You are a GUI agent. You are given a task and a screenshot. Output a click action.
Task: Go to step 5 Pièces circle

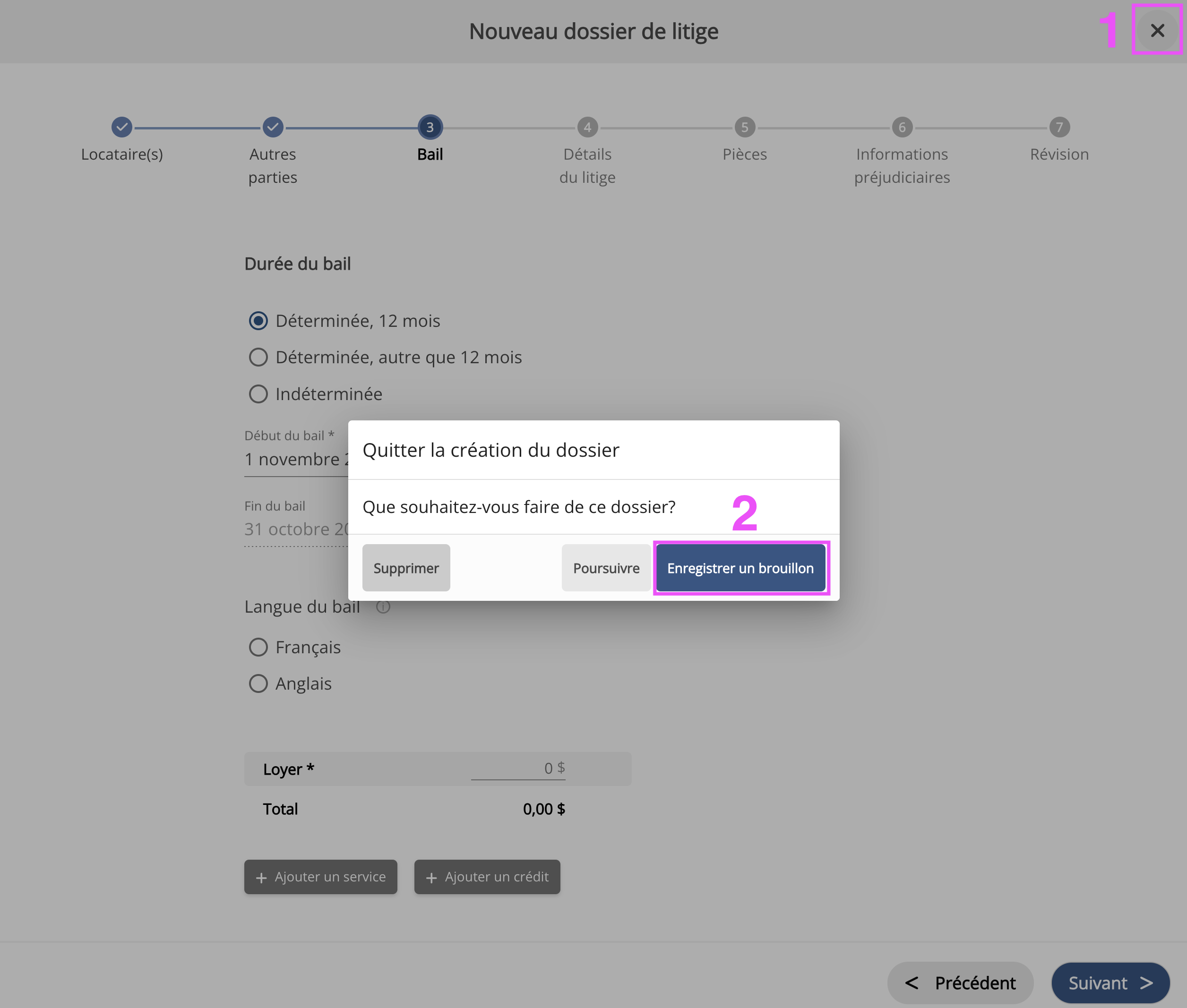744,127
